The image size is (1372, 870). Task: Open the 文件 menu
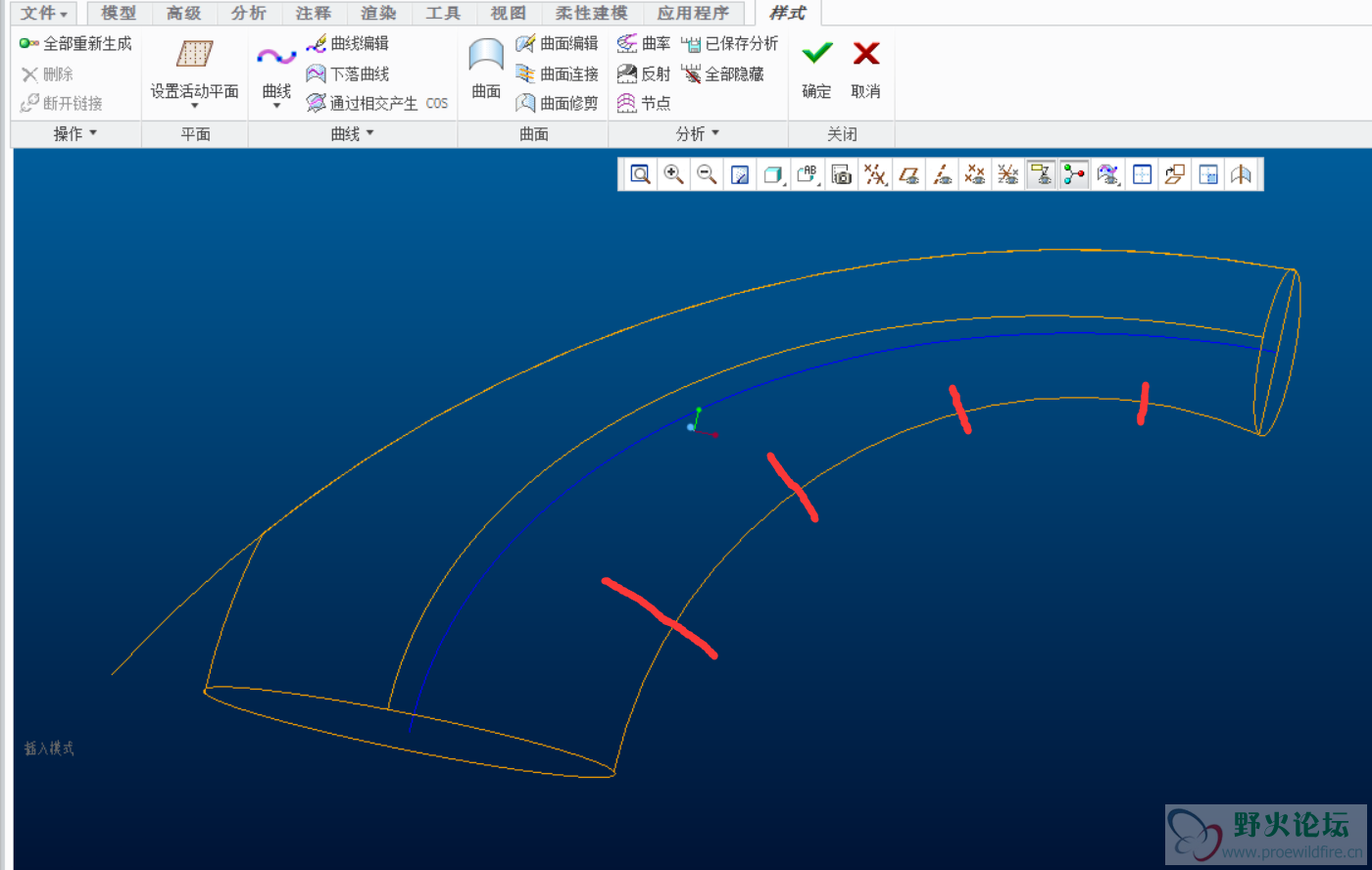point(44,13)
